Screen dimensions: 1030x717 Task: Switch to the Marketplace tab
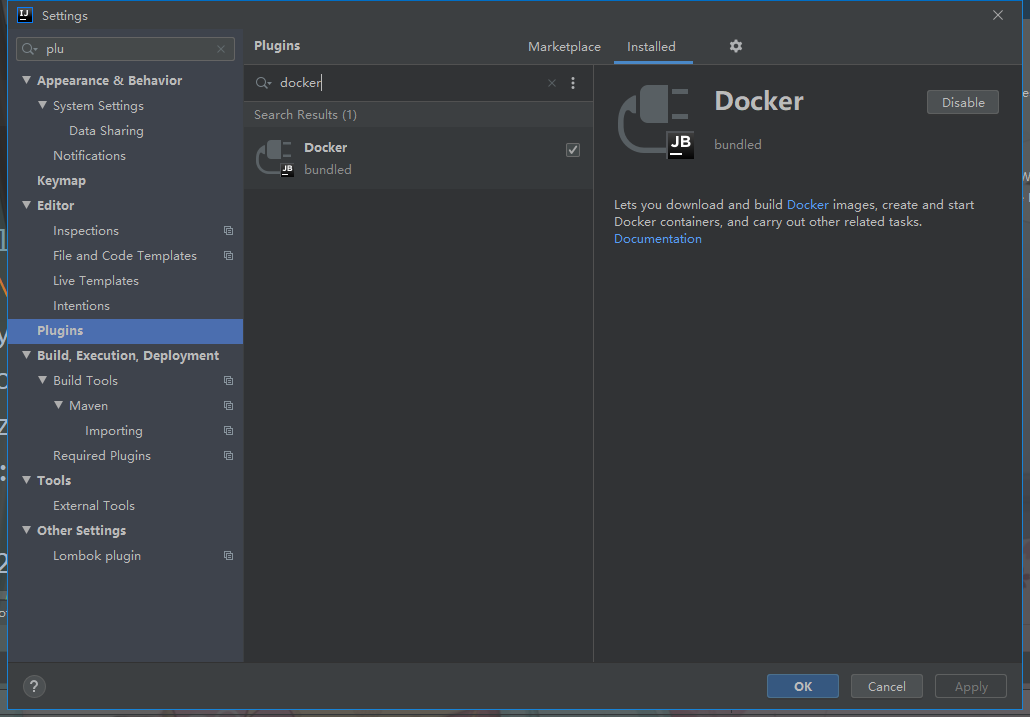tap(564, 46)
